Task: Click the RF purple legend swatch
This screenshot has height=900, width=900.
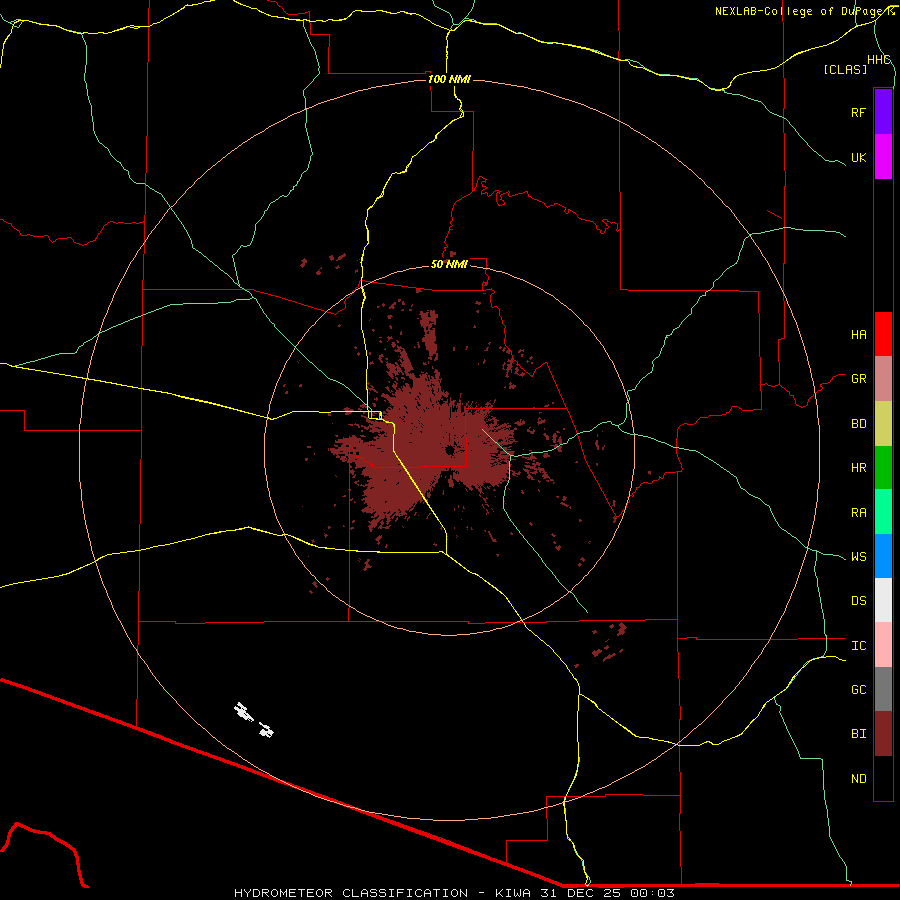Action: pyautogui.click(x=883, y=112)
